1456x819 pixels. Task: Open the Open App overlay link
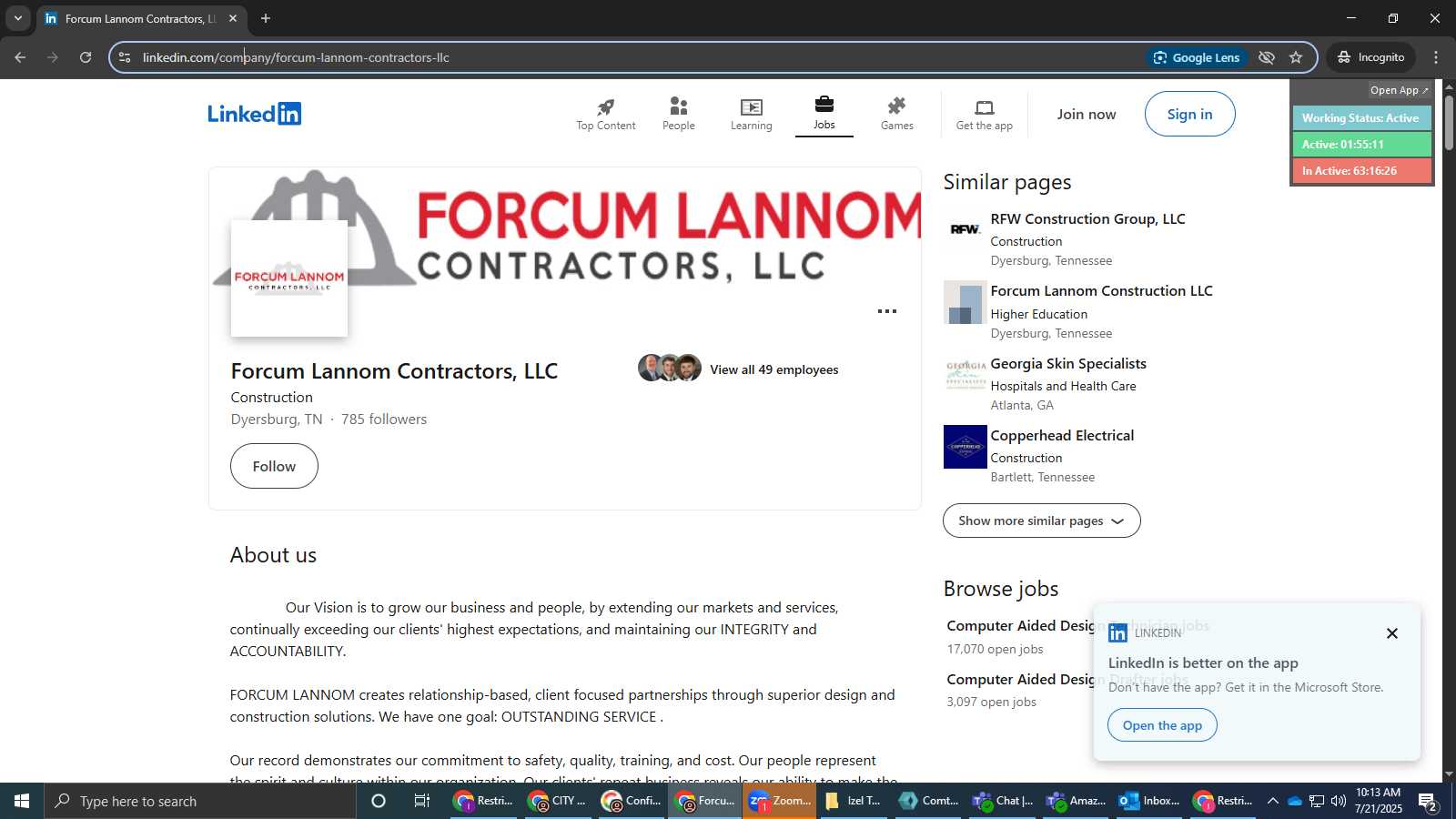click(1399, 90)
